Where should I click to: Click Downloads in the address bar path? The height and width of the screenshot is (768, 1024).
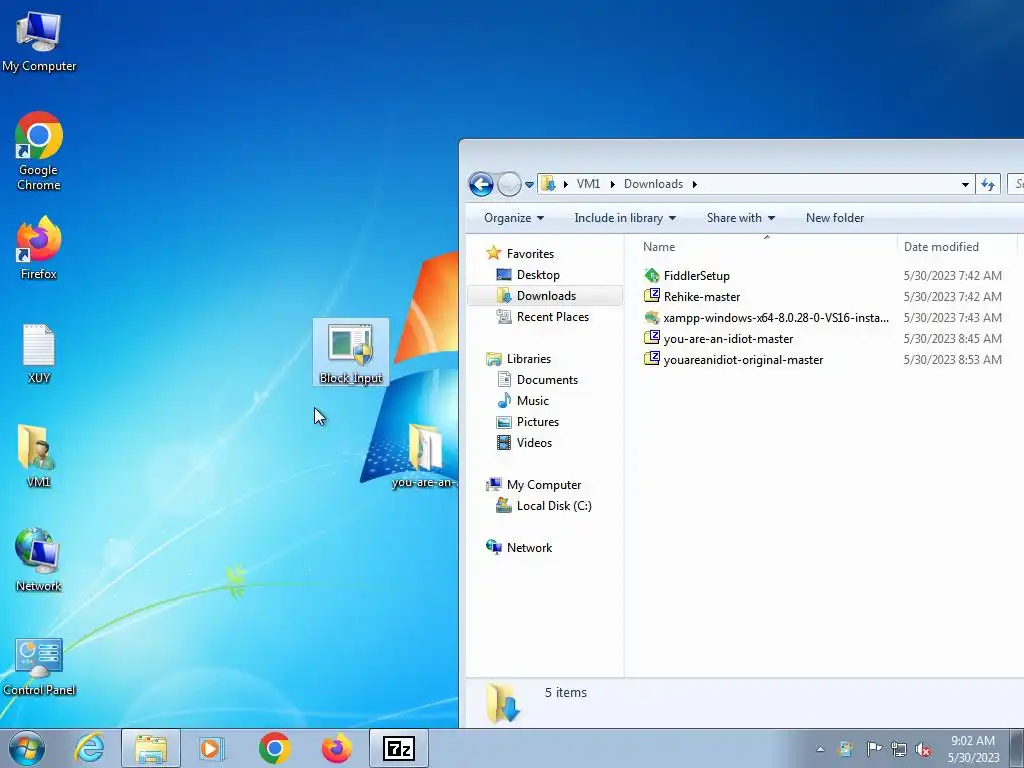click(x=653, y=184)
